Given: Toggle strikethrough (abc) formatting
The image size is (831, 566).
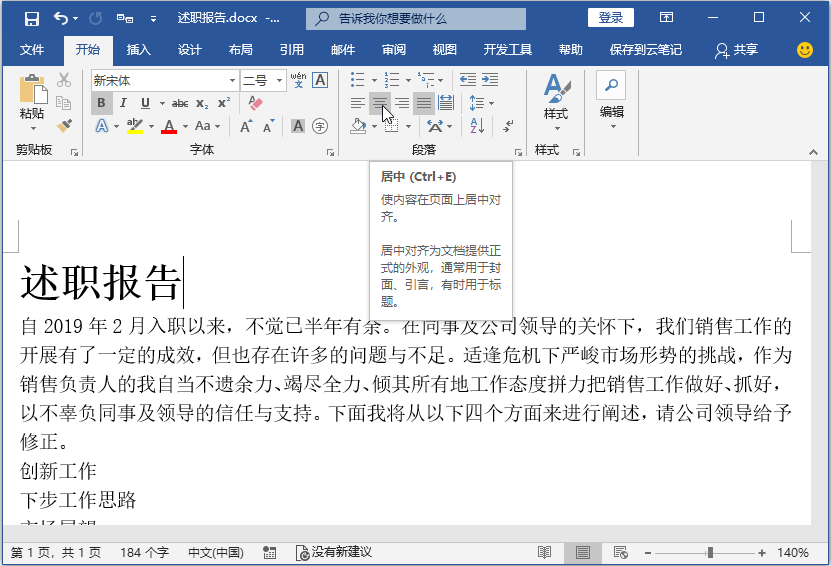Looking at the screenshot, I should 180,103.
